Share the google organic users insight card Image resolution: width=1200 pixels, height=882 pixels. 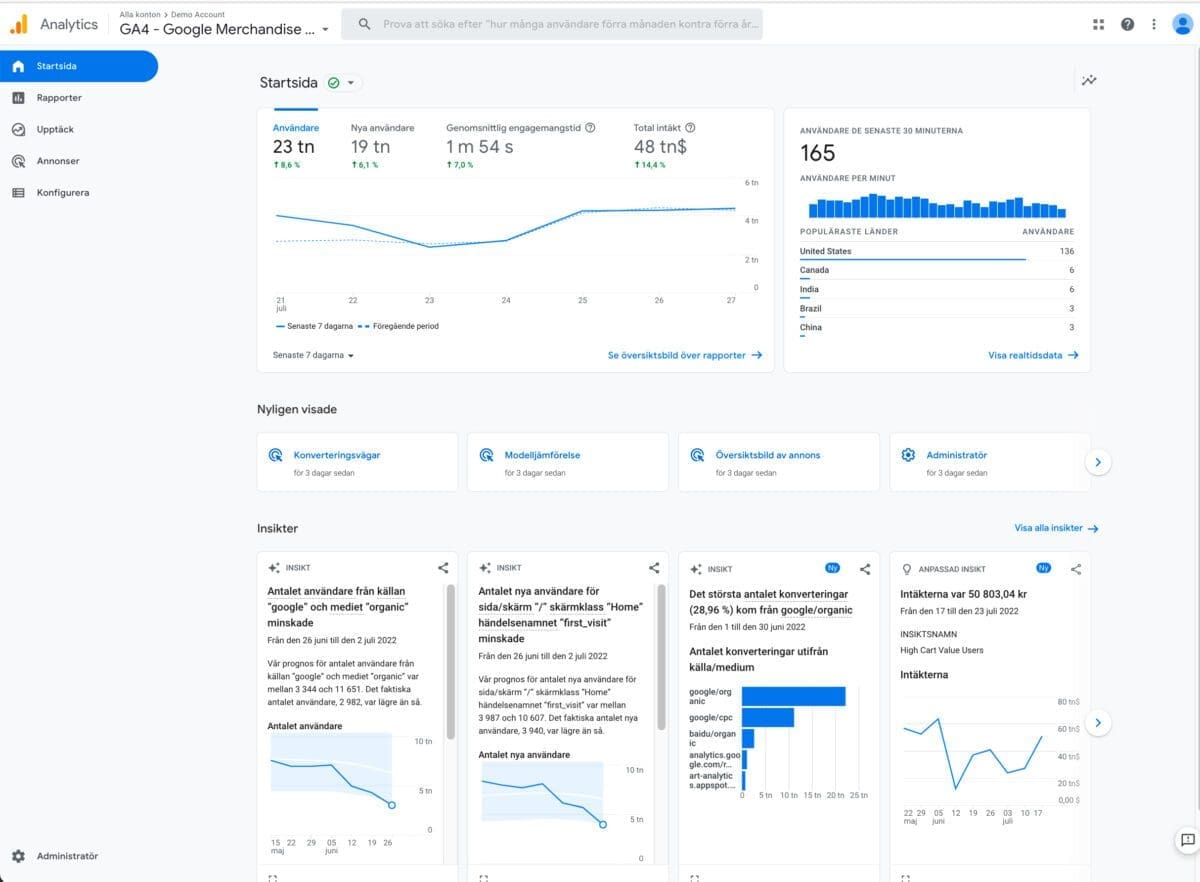point(443,568)
